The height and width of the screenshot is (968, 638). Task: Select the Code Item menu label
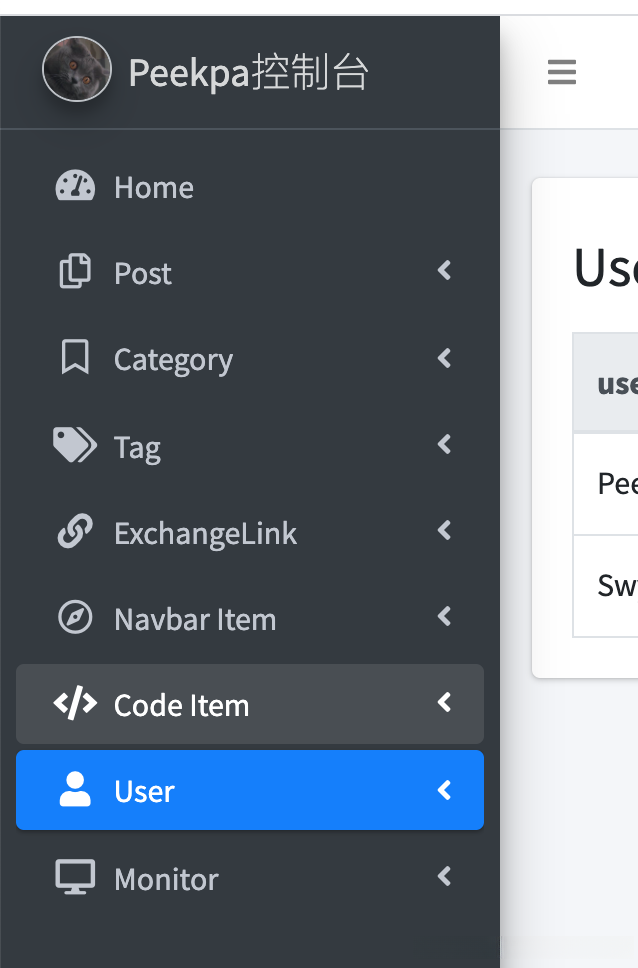[x=181, y=706]
